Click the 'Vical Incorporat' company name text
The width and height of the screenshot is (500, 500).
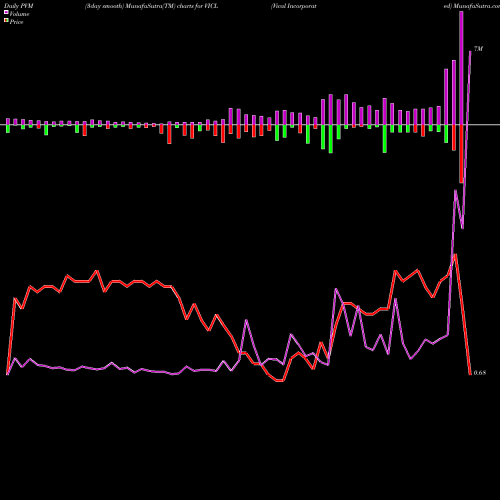pyautogui.click(x=294, y=6)
